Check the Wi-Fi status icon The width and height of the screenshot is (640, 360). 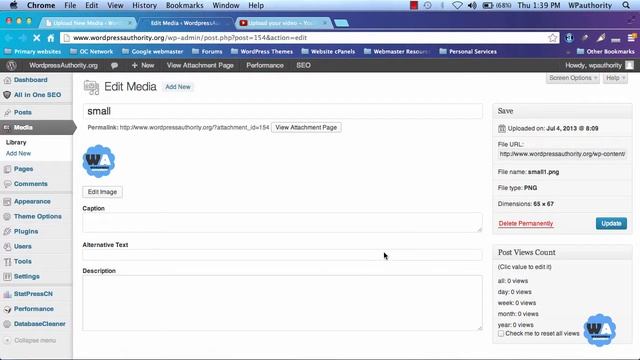coord(457,5)
